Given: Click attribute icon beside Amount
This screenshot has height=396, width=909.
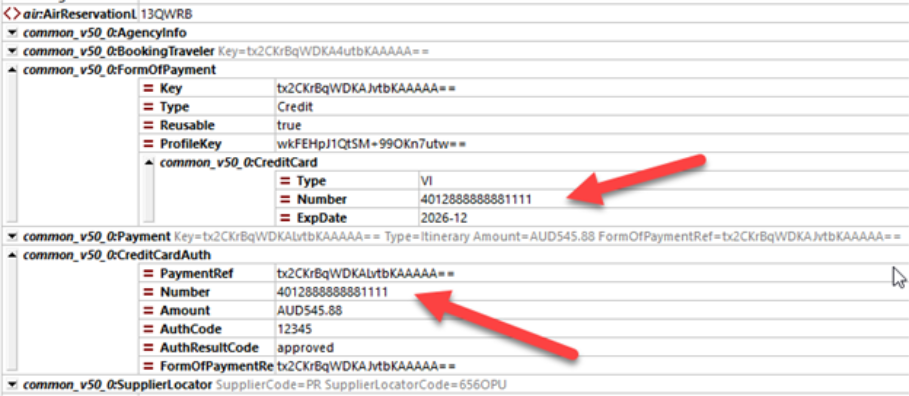Looking at the screenshot, I should click(x=149, y=310).
